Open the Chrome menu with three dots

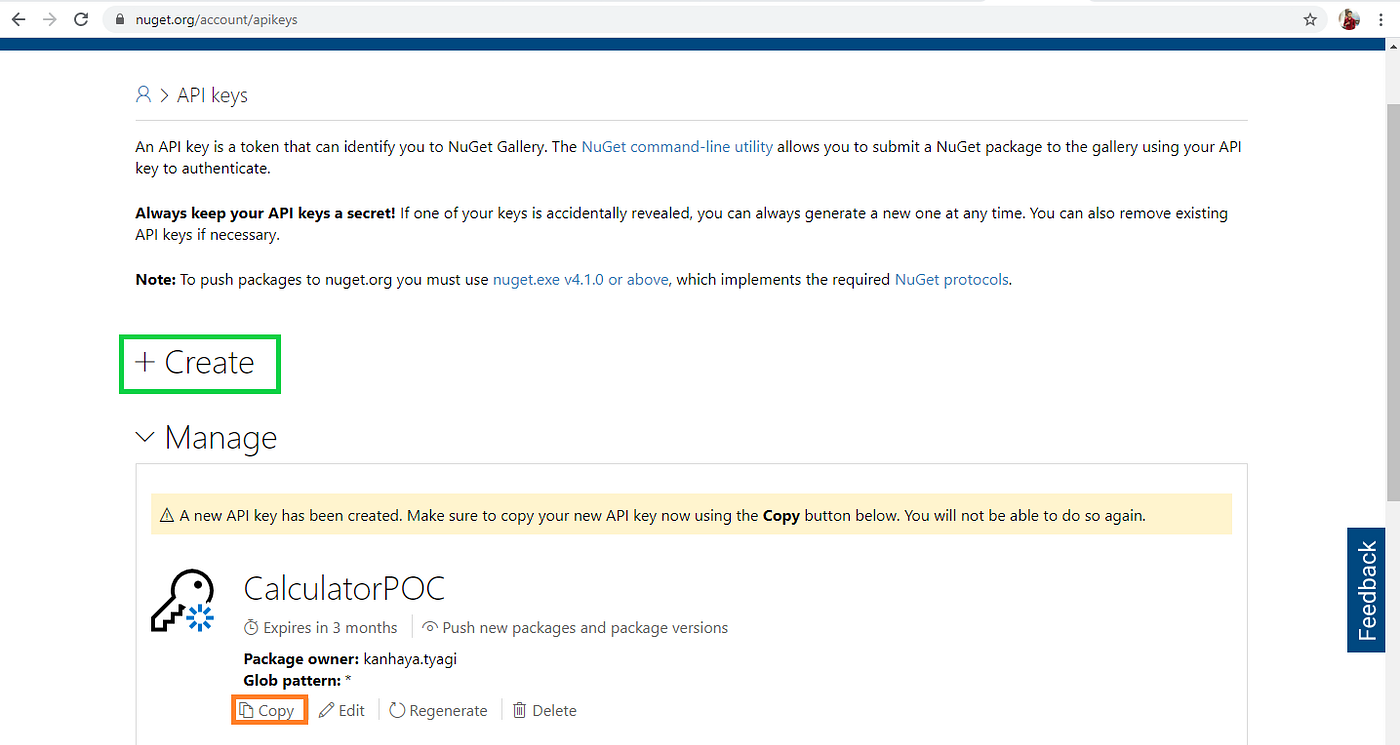[1381, 18]
